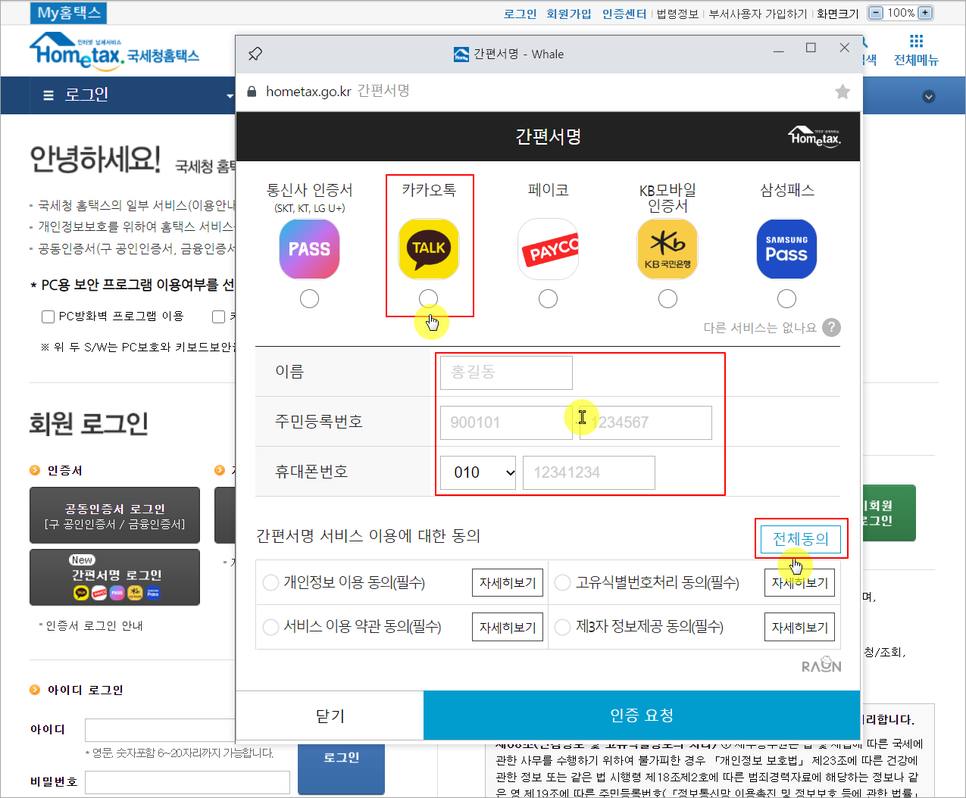Image resolution: width=966 pixels, height=798 pixels.
Task: Select radio button under 통신사 인증서
Action: pos(309,299)
